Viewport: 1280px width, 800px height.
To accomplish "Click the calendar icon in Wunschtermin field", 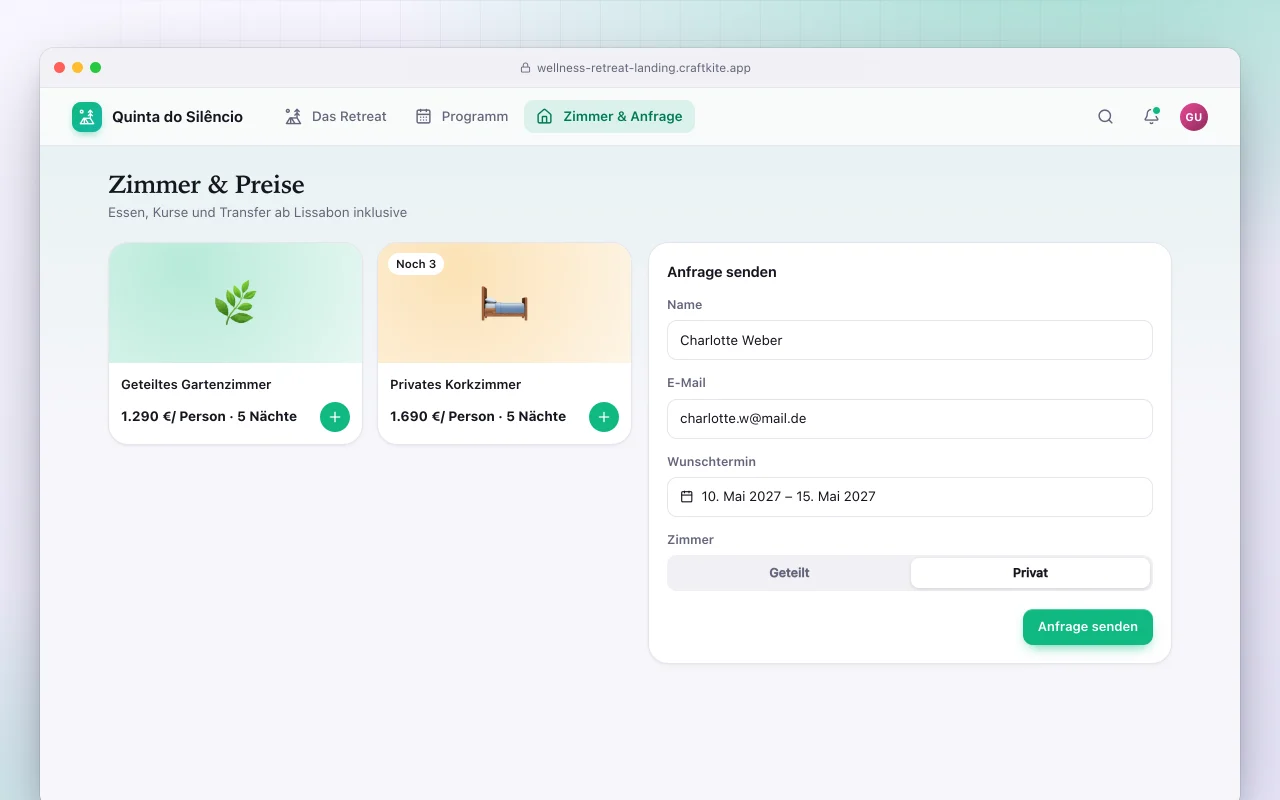I will [x=687, y=497].
